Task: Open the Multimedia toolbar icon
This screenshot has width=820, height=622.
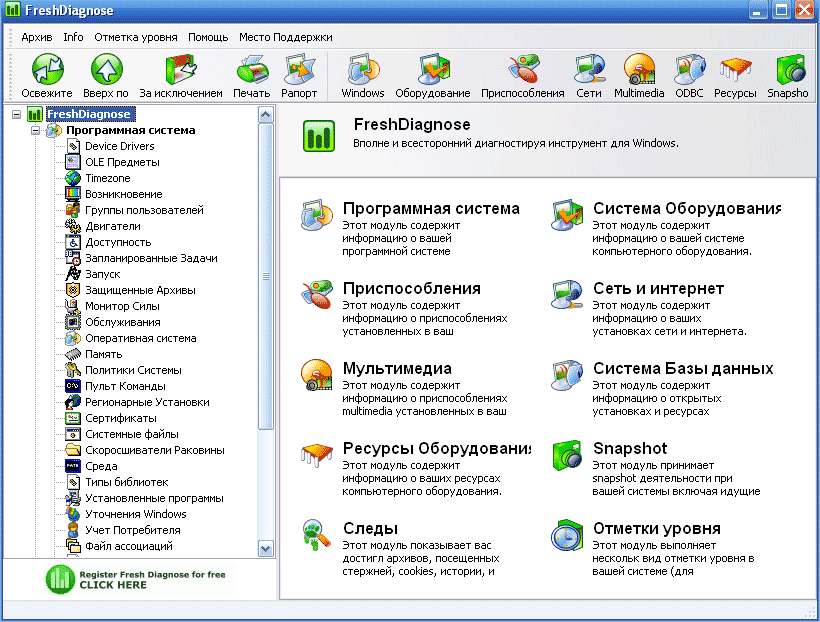Action: (x=639, y=69)
